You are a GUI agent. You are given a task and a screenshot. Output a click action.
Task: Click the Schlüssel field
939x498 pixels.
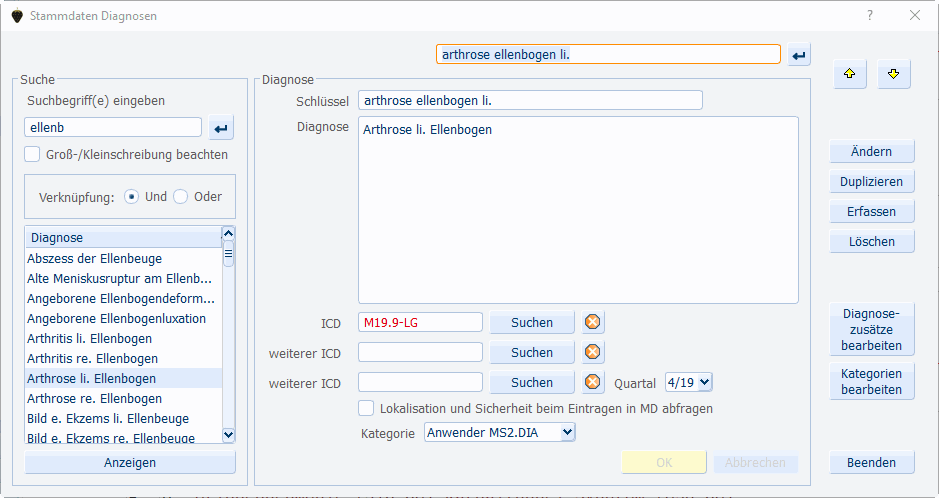(530, 101)
